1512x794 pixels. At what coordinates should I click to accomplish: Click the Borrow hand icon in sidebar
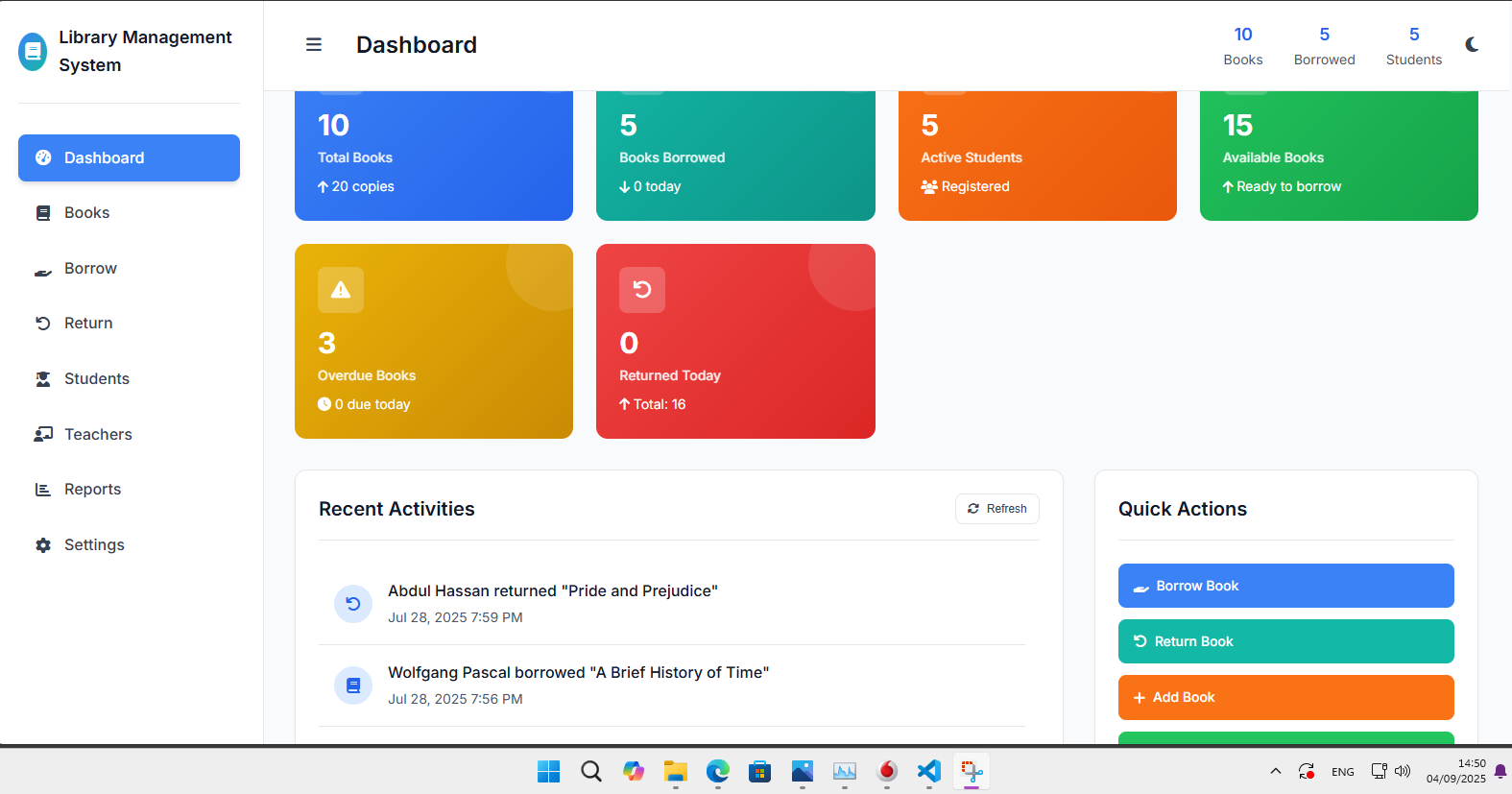pyautogui.click(x=43, y=272)
